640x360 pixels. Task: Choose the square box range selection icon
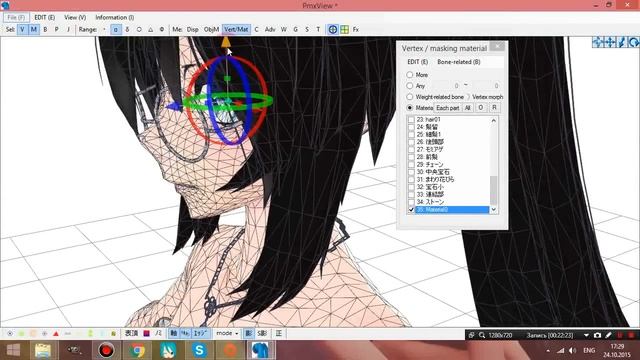pos(116,29)
